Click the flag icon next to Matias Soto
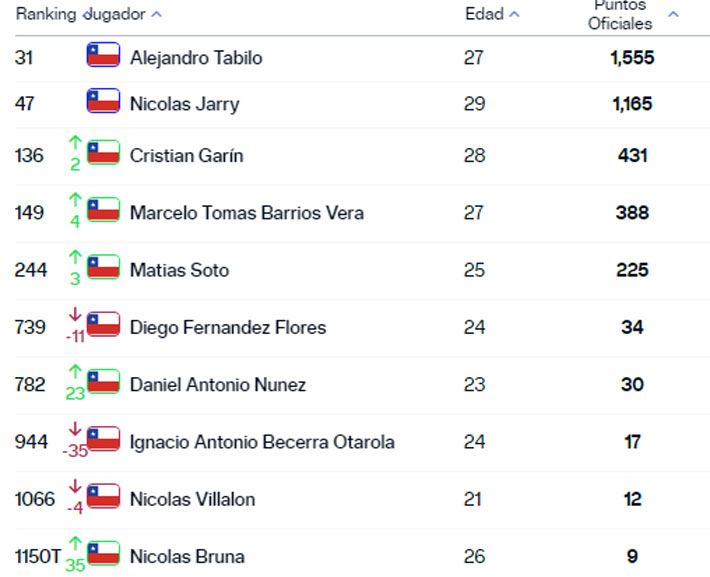 click(x=103, y=267)
